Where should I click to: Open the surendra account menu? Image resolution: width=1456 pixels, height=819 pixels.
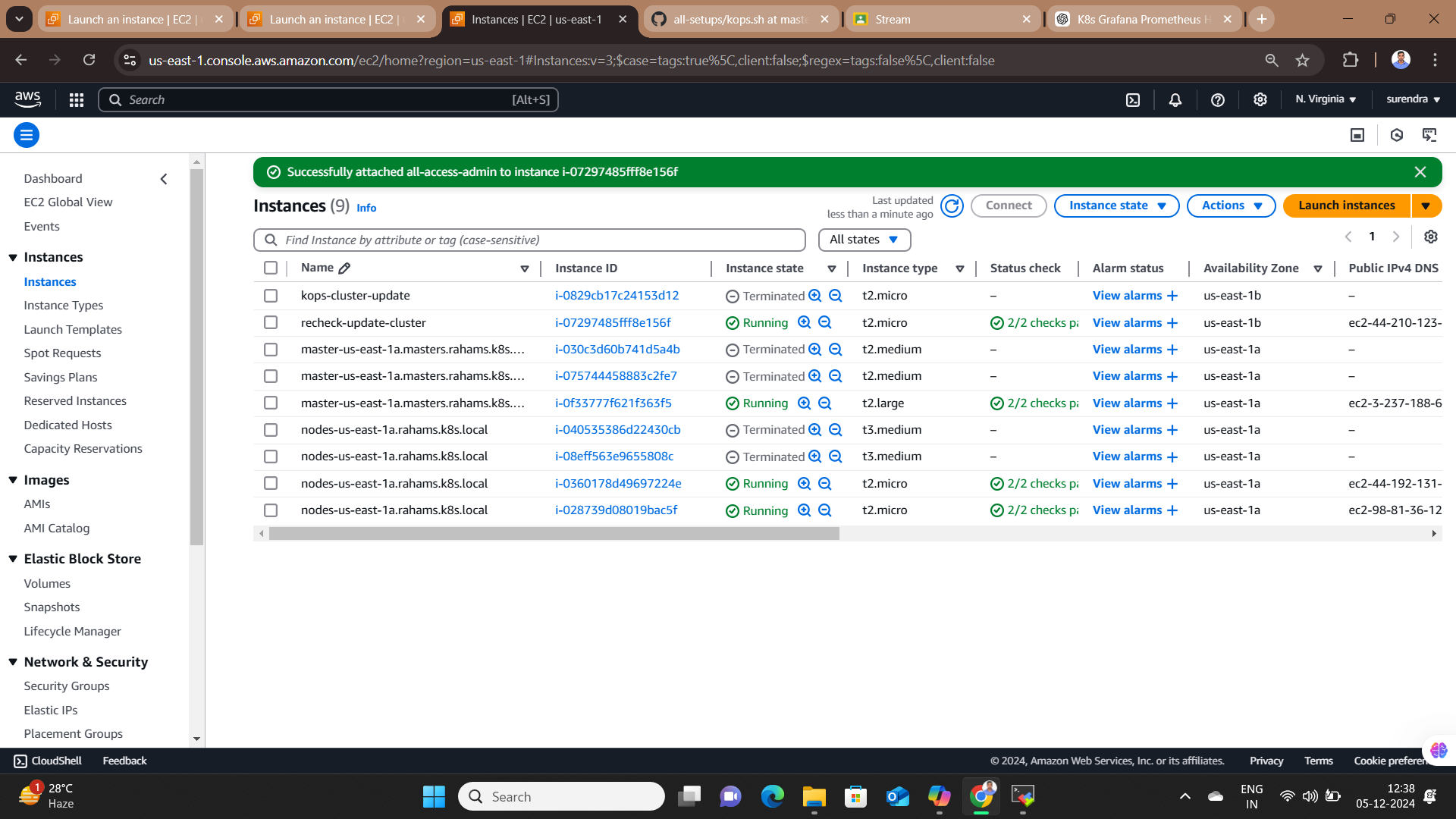tap(1414, 99)
